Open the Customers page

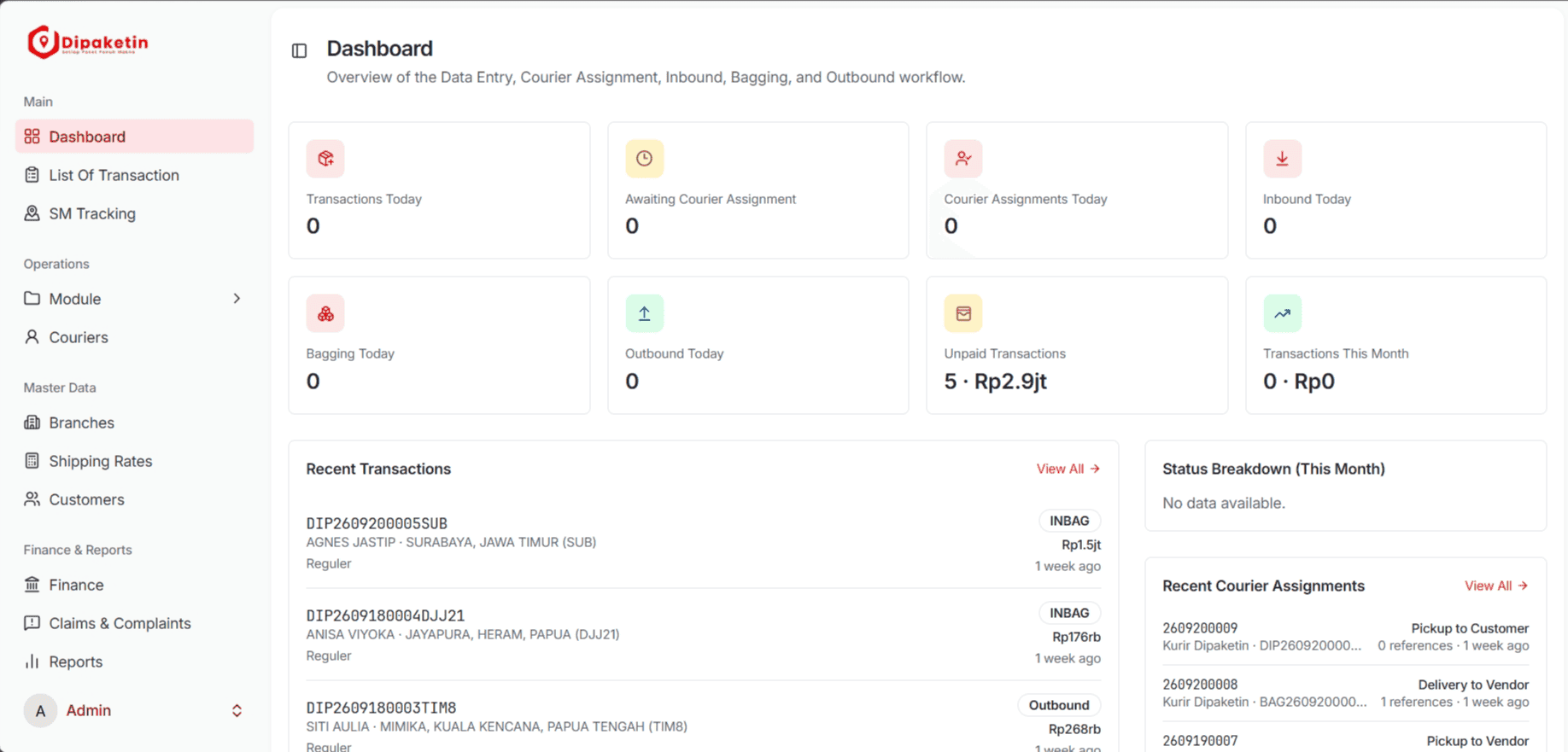pyautogui.click(x=134, y=499)
